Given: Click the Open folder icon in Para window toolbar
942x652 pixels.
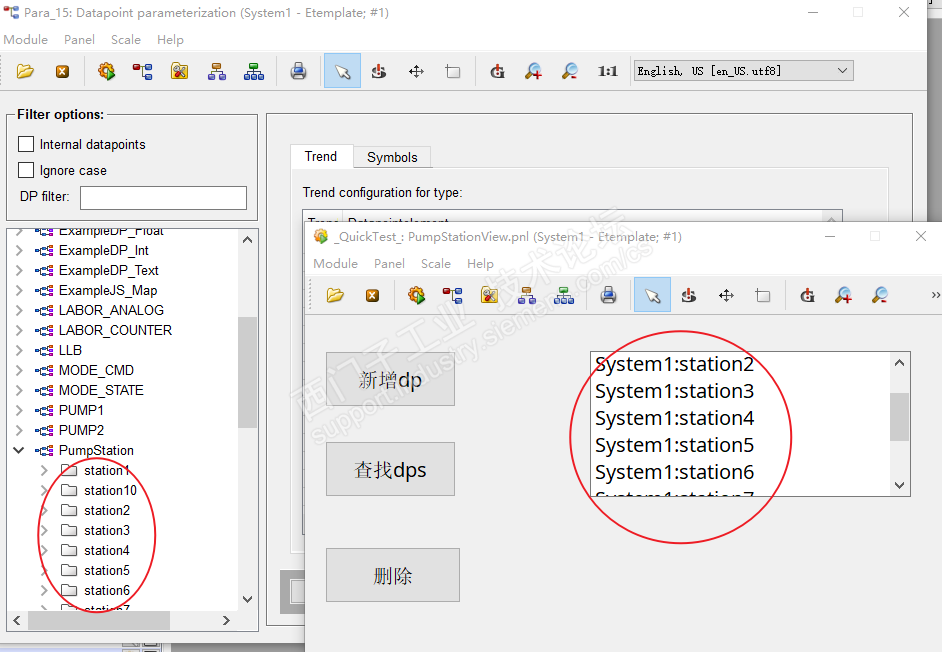Looking at the screenshot, I should pos(25,72).
